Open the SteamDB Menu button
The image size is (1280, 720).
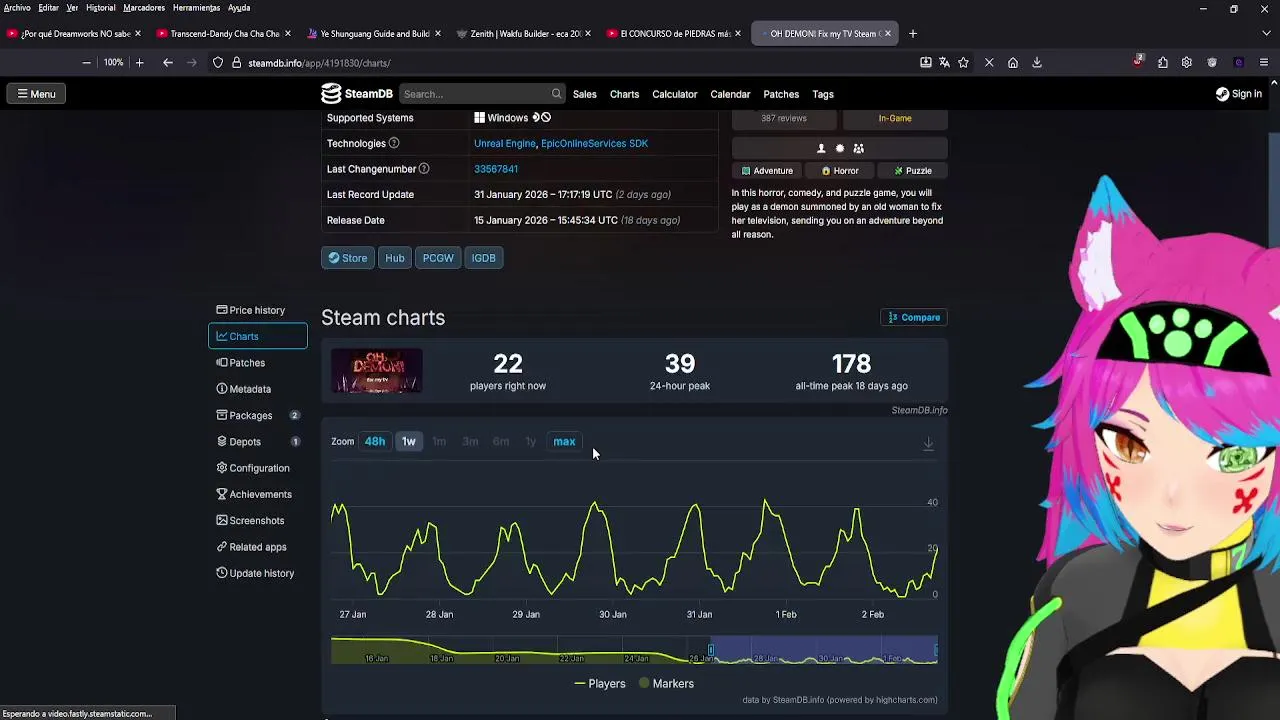pyautogui.click(x=35, y=94)
